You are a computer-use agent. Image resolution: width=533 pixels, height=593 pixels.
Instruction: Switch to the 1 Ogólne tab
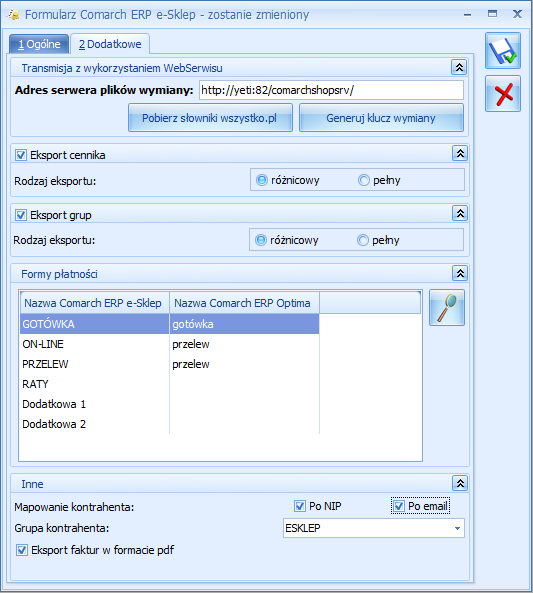click(39, 44)
